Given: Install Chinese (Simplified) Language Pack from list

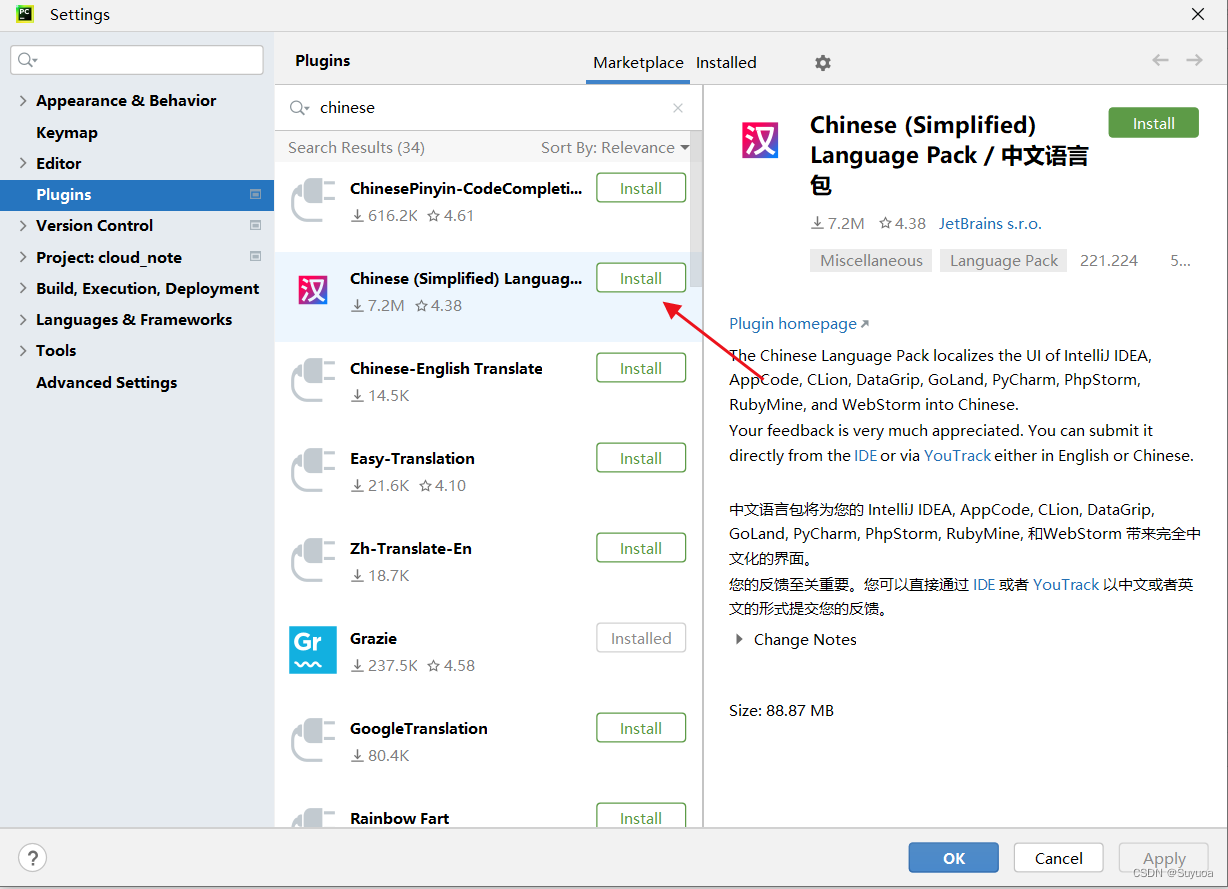Looking at the screenshot, I should (x=641, y=278).
